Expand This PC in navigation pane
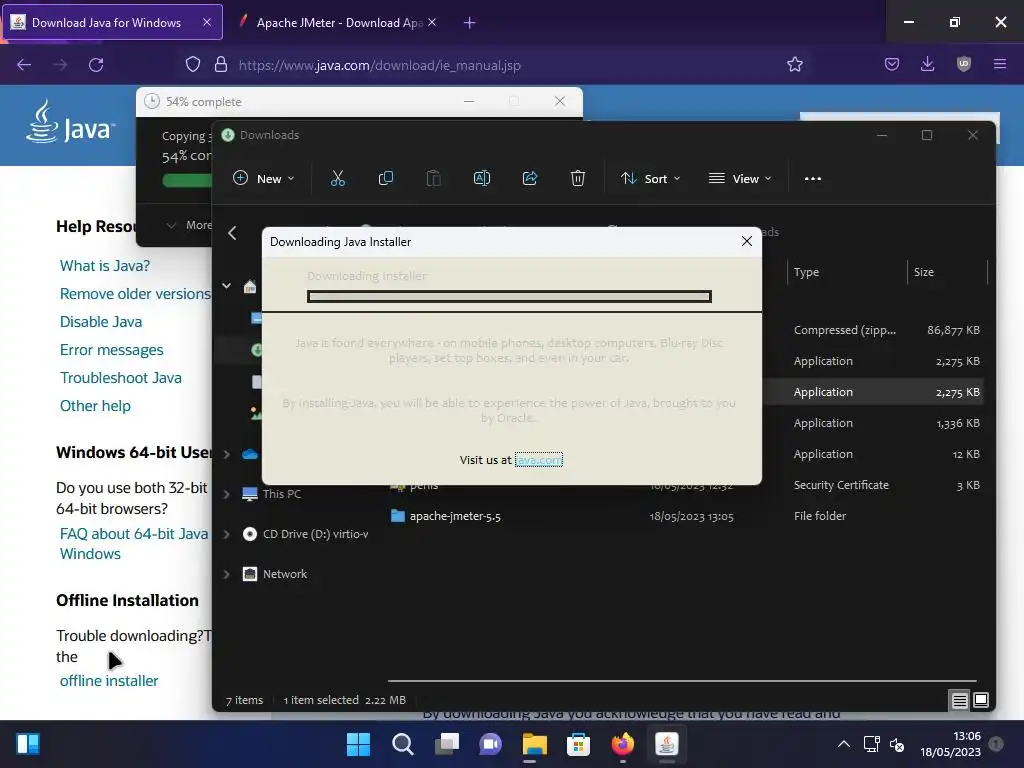This screenshot has width=1024, height=768. coord(227,494)
